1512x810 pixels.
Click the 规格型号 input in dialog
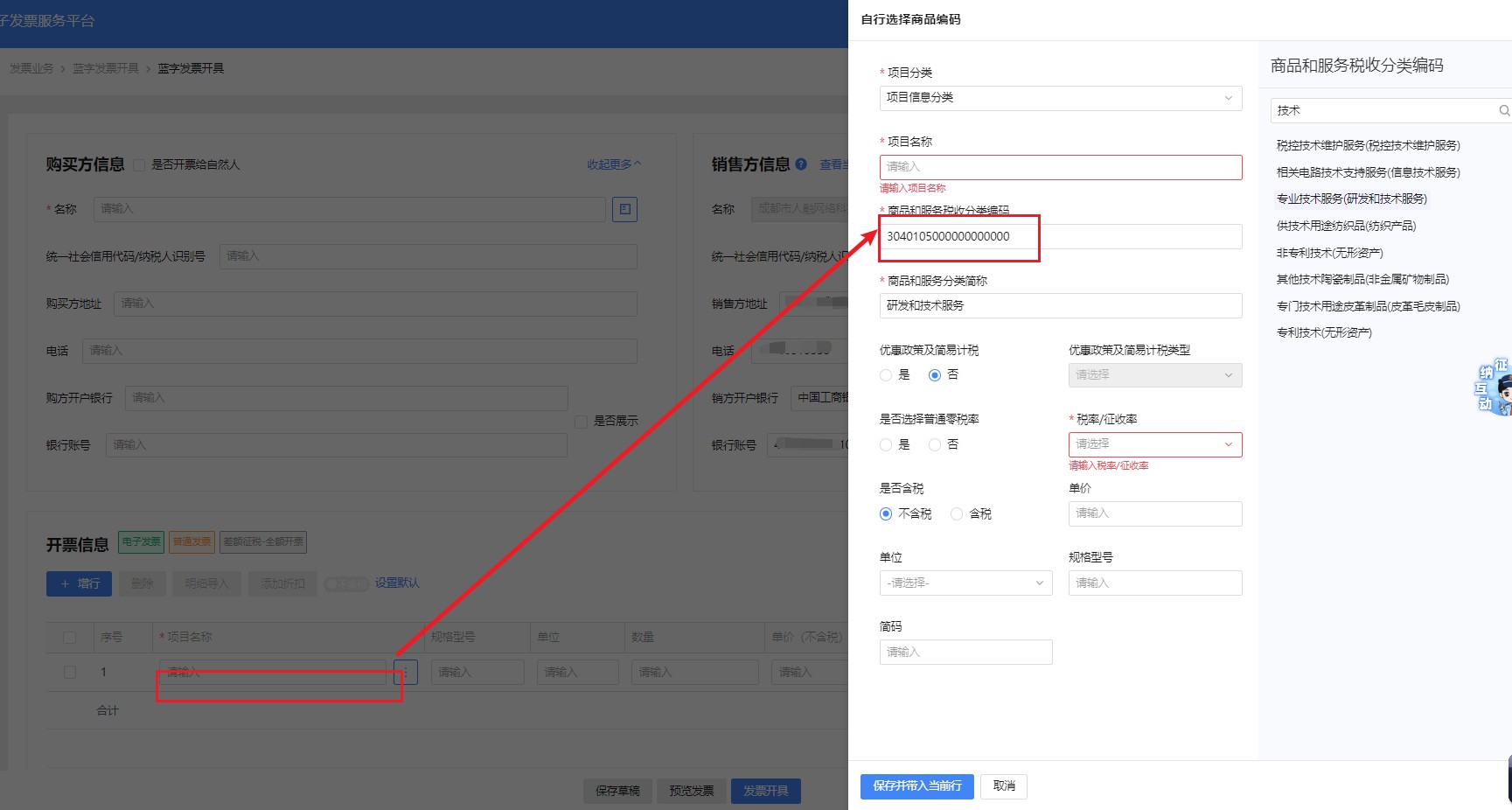1155,583
